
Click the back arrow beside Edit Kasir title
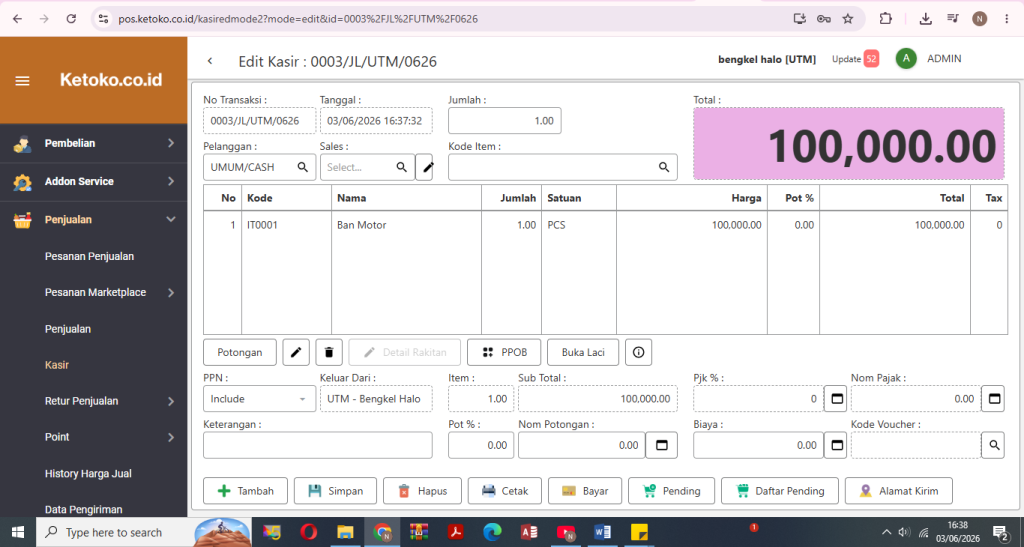(x=210, y=61)
